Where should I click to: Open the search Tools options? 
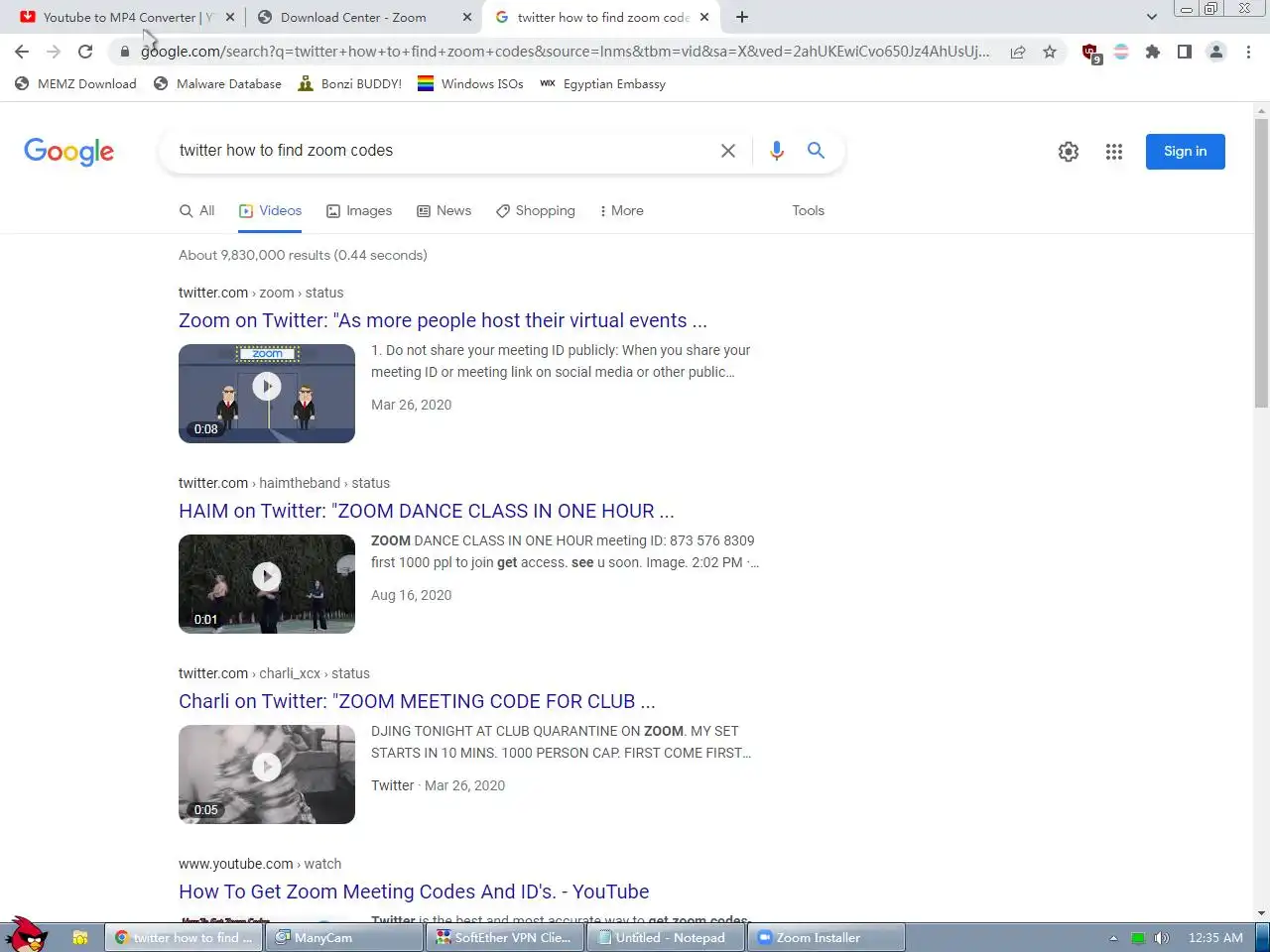(x=808, y=210)
